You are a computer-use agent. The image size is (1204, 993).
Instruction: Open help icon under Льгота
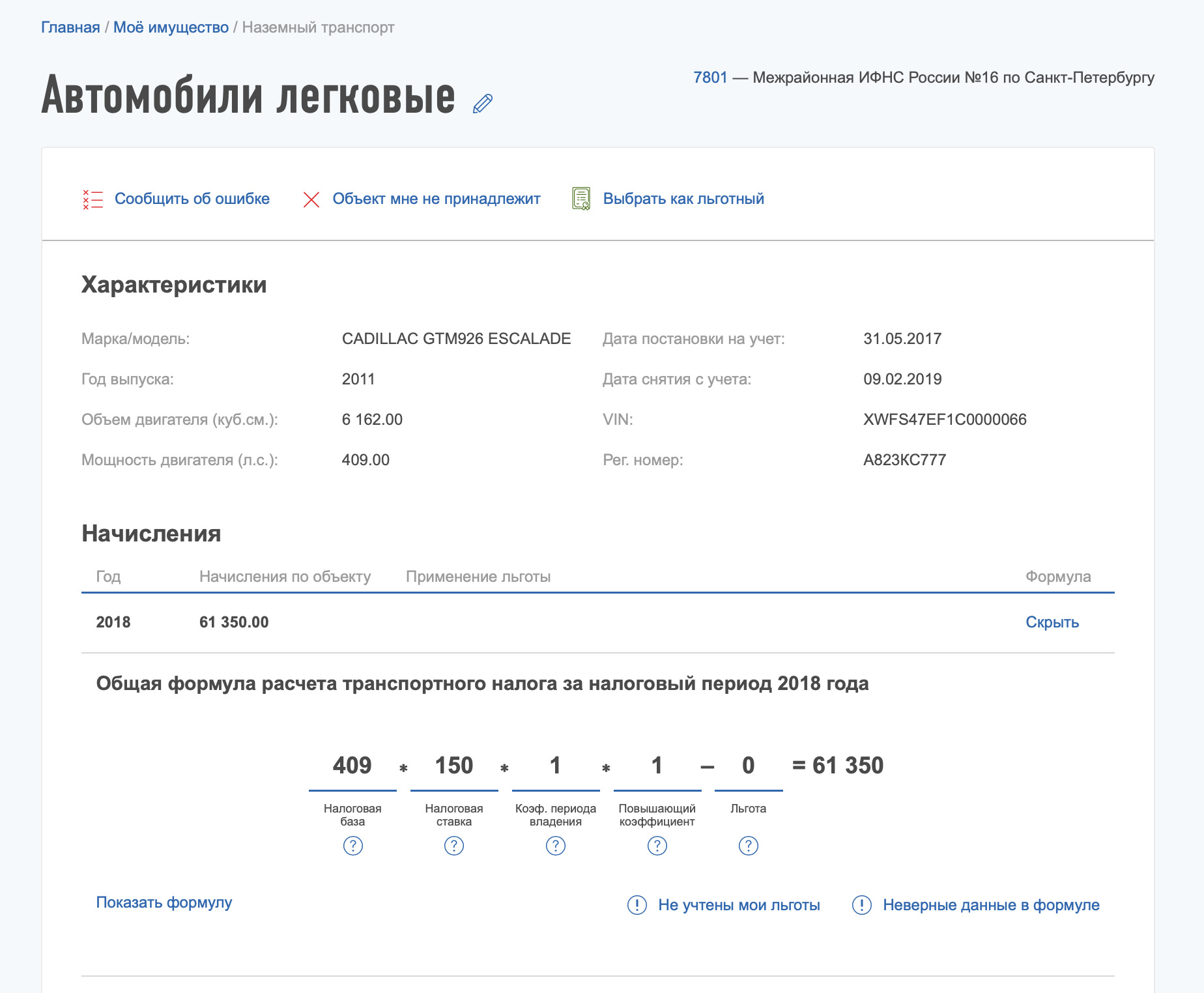coord(749,846)
